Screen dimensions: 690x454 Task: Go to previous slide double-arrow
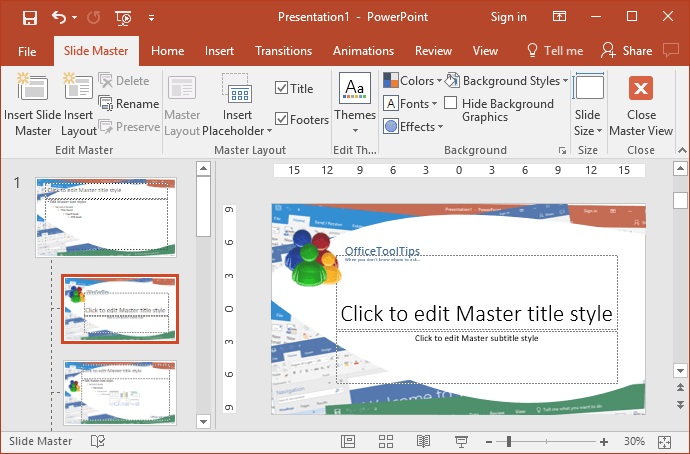coord(680,388)
